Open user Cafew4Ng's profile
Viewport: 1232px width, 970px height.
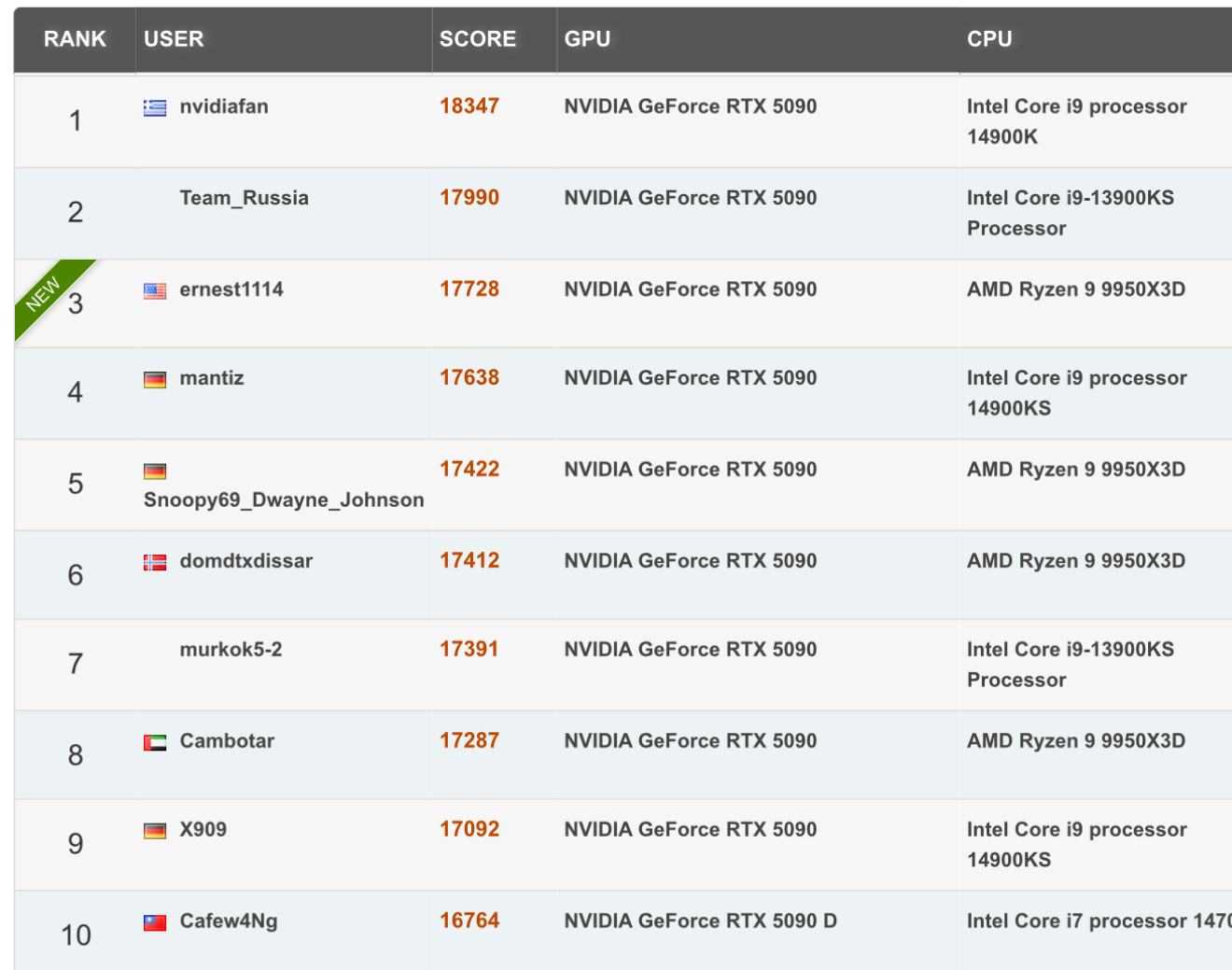click(229, 921)
